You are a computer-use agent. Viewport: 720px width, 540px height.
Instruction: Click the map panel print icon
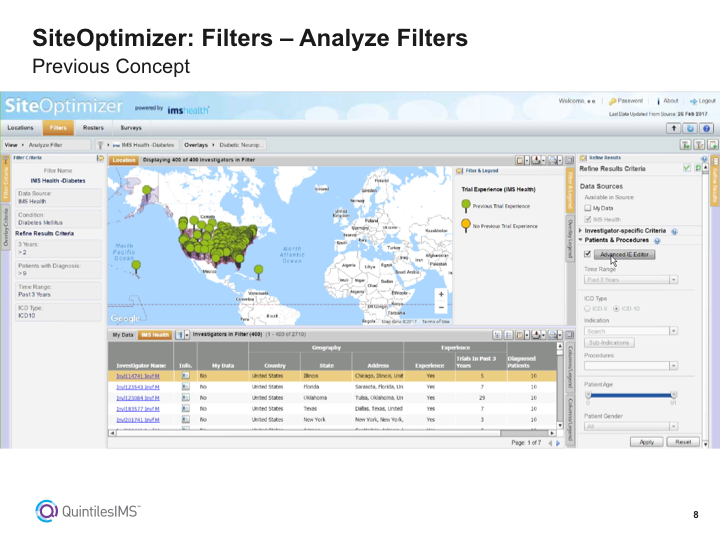point(554,160)
